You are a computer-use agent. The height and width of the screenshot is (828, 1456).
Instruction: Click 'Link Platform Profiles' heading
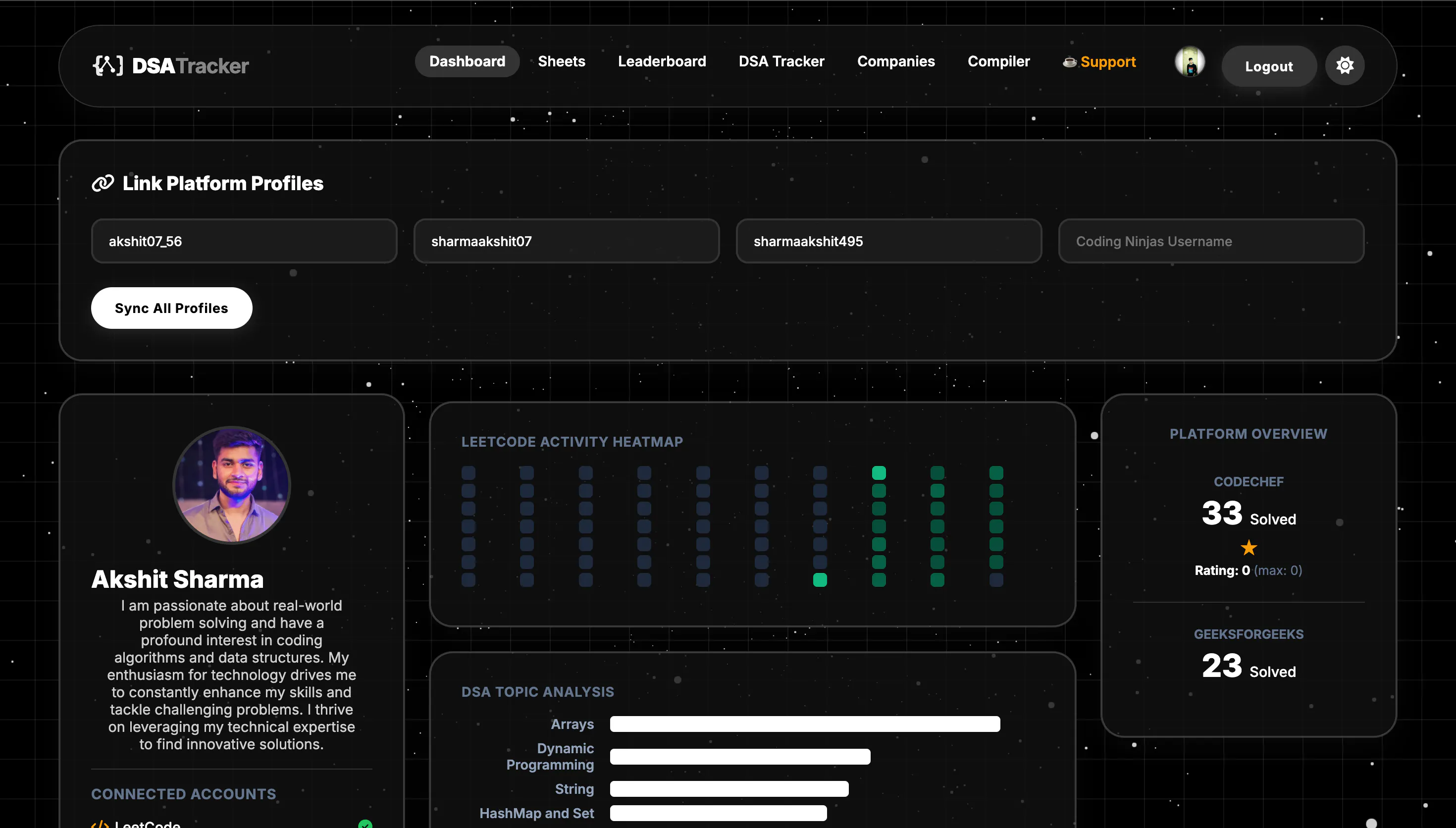pyautogui.click(x=223, y=183)
